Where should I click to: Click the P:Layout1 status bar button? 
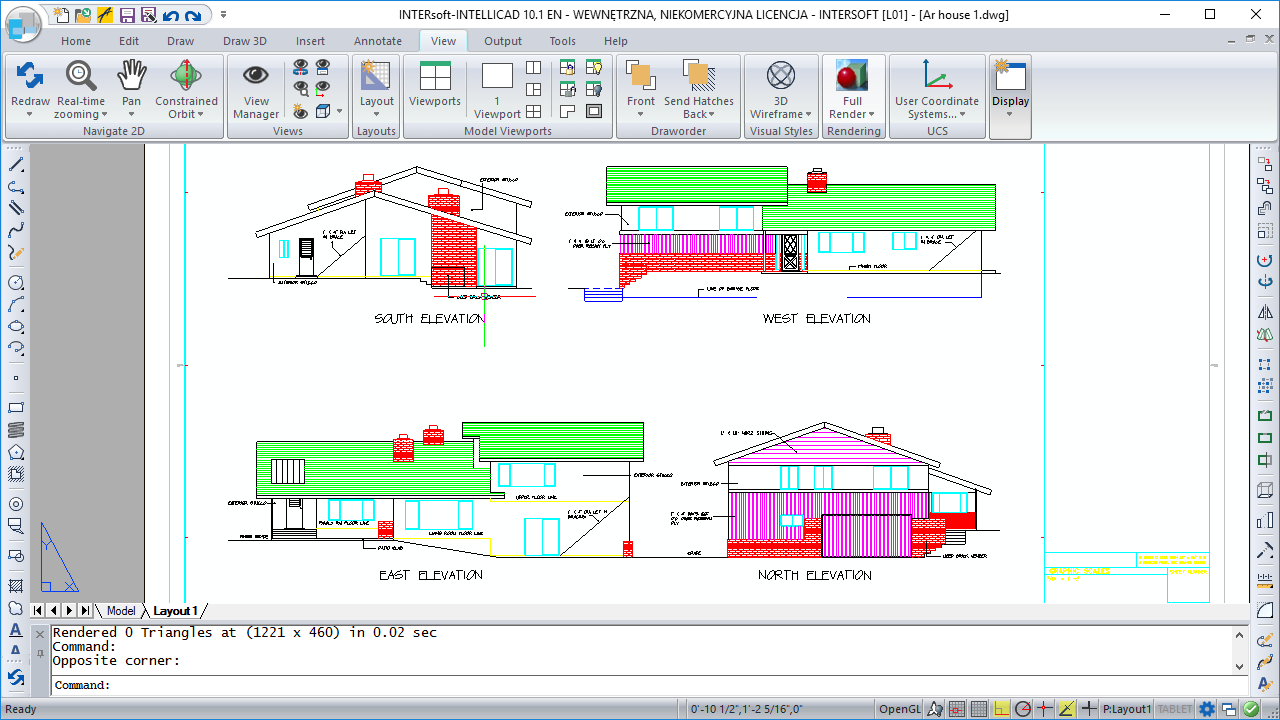1126,709
